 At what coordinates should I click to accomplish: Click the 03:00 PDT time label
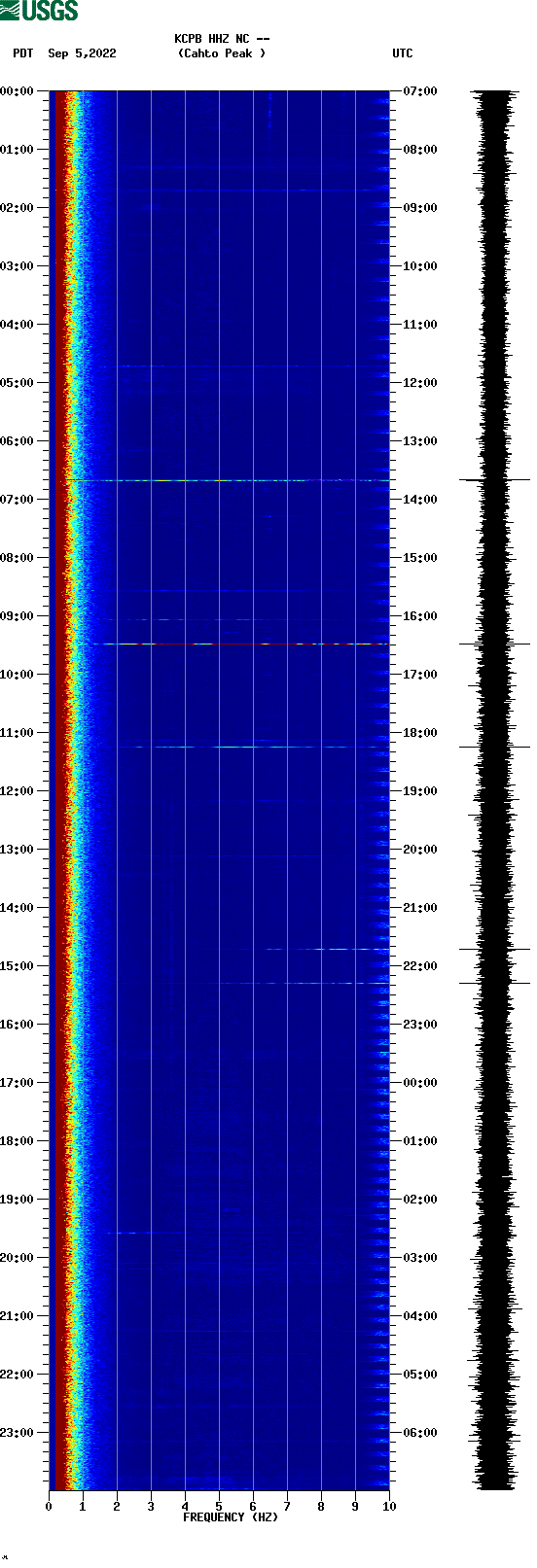click(18, 266)
